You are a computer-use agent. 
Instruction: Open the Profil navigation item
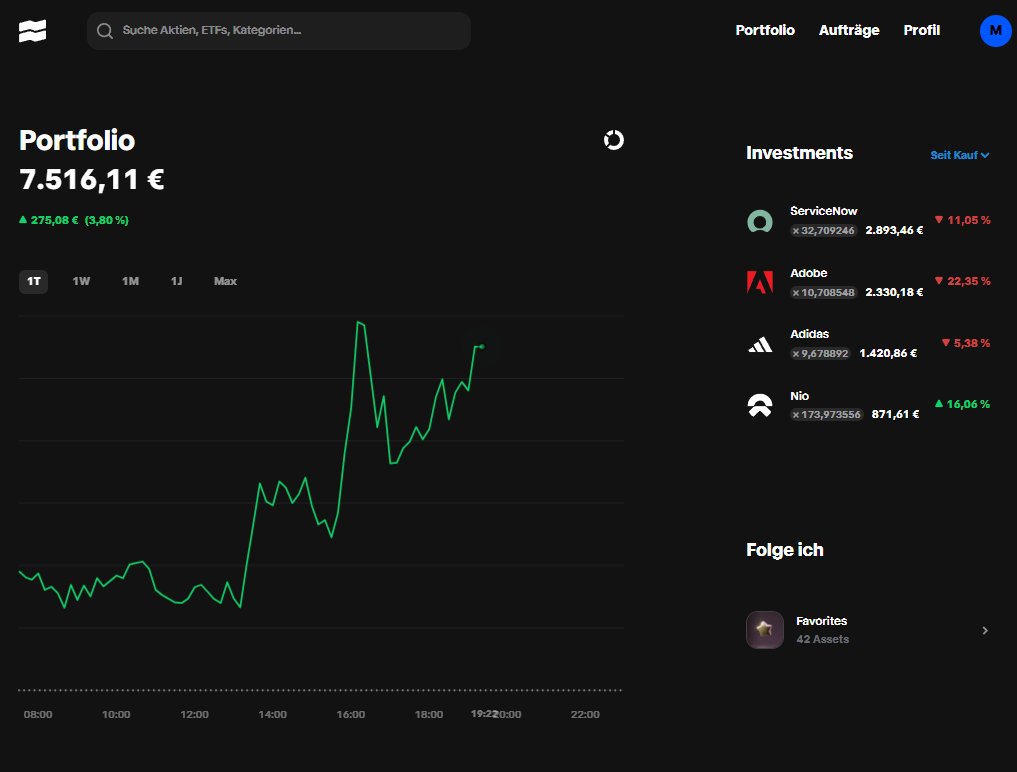(x=922, y=30)
